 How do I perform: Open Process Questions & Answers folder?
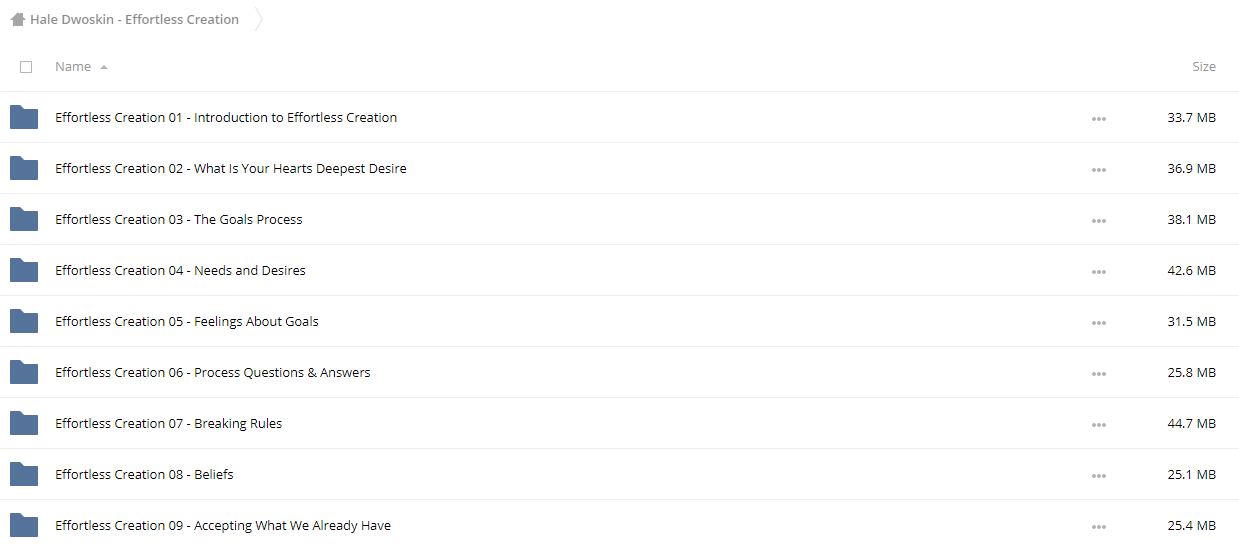coord(213,373)
